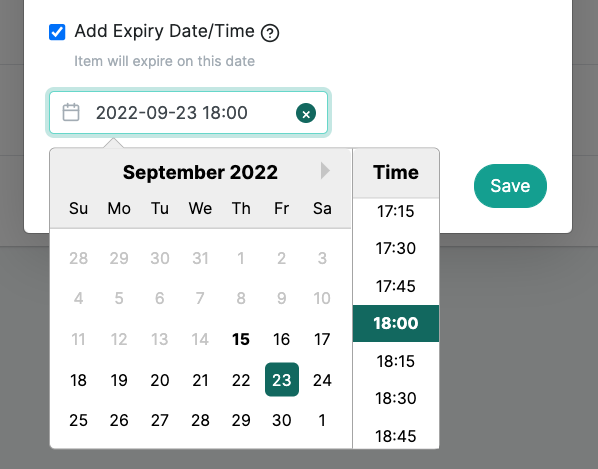Clear the date with the X icon
The width and height of the screenshot is (598, 469).
(306, 113)
